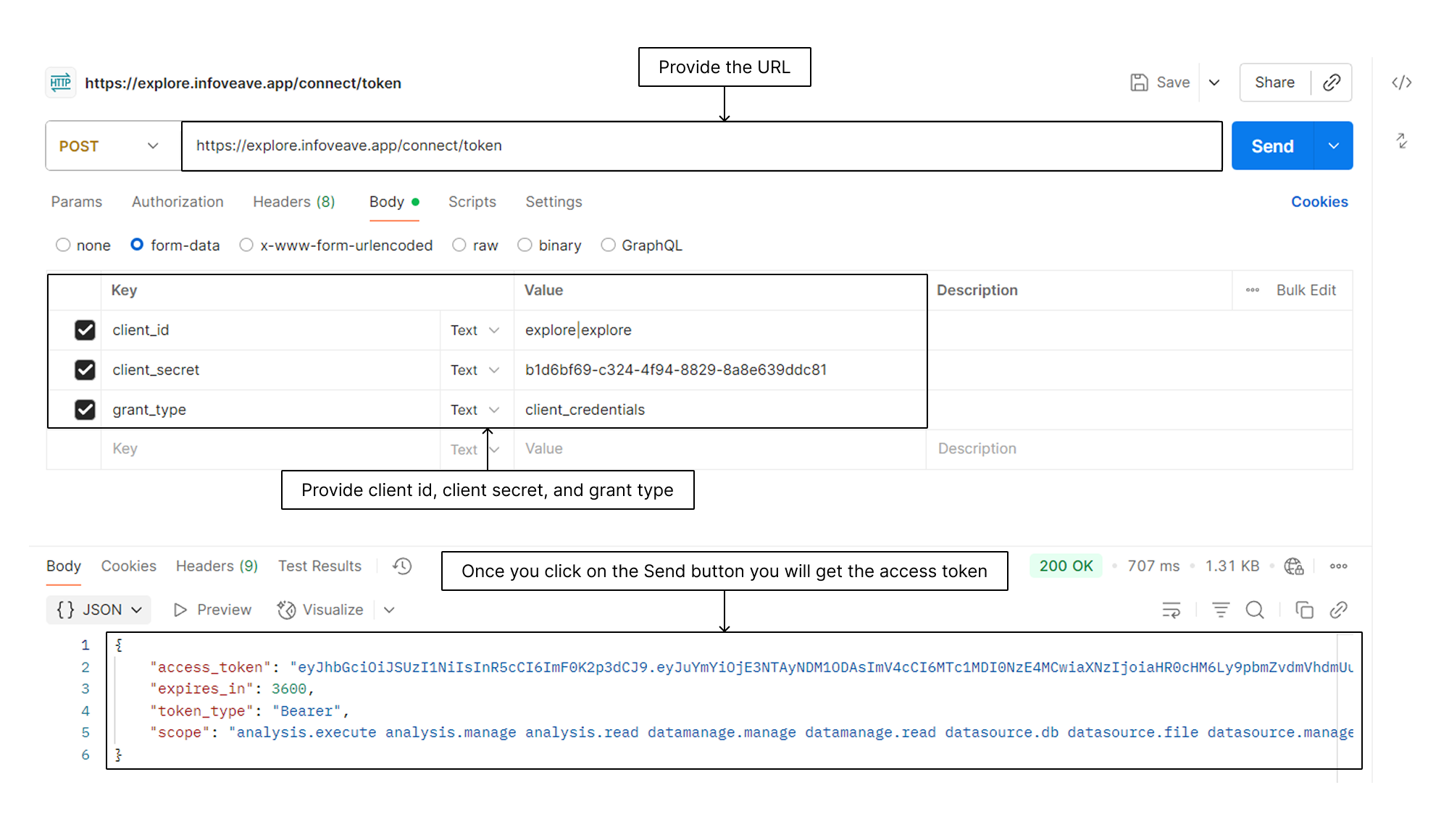Uncheck the client_id row checkbox
This screenshot has height=840, width=1449.
point(85,330)
